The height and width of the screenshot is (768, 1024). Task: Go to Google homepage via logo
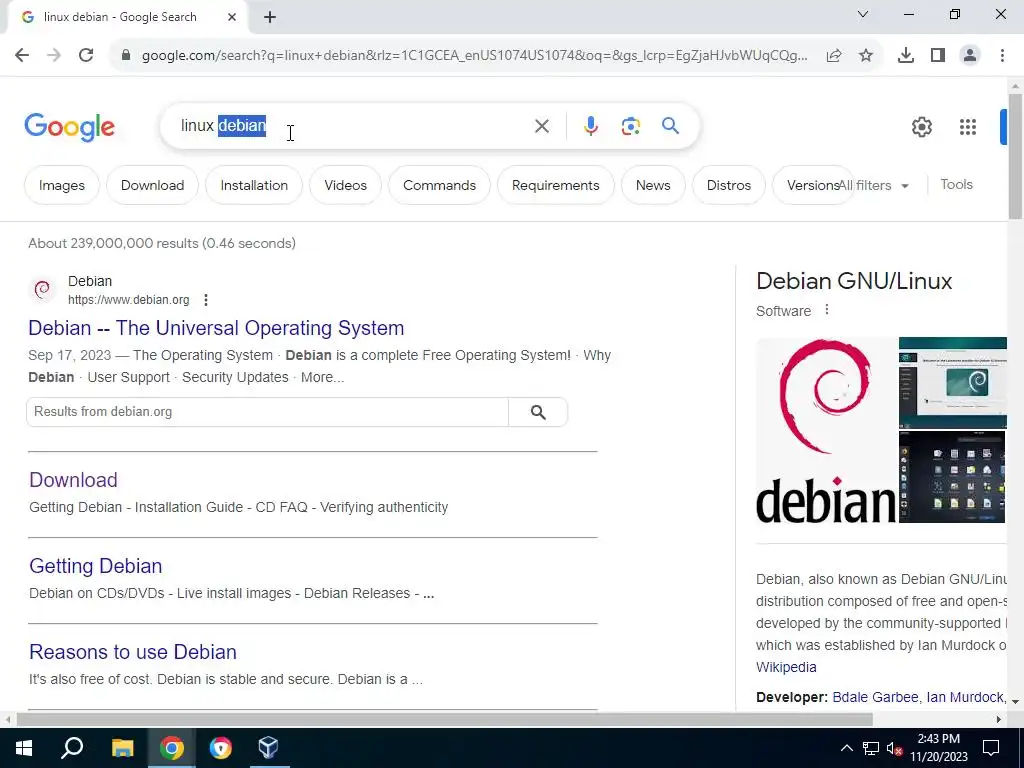tap(69, 127)
